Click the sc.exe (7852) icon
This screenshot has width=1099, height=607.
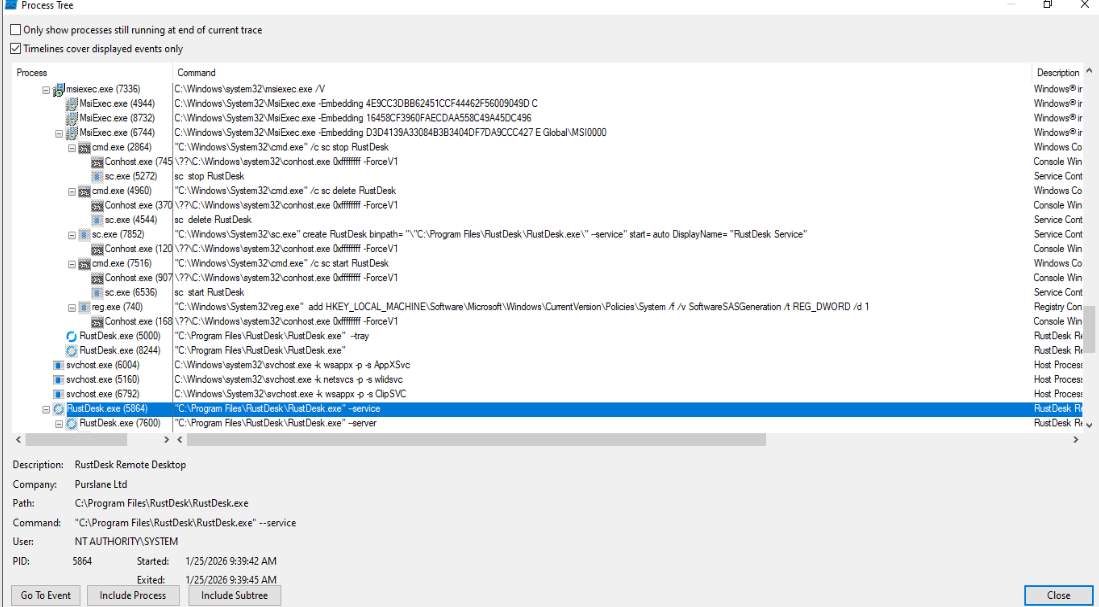pyautogui.click(x=84, y=234)
